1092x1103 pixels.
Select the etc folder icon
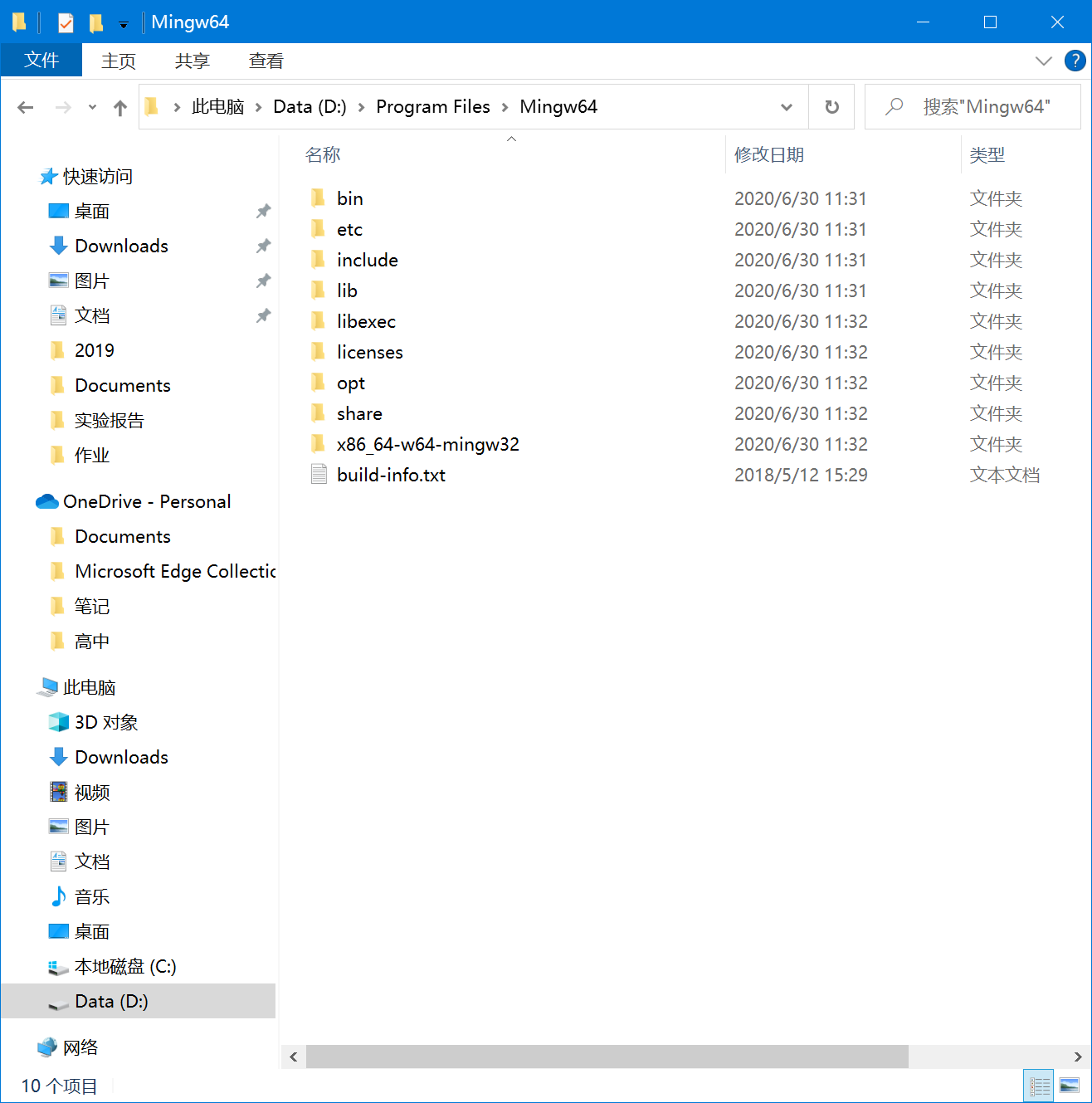pos(319,229)
